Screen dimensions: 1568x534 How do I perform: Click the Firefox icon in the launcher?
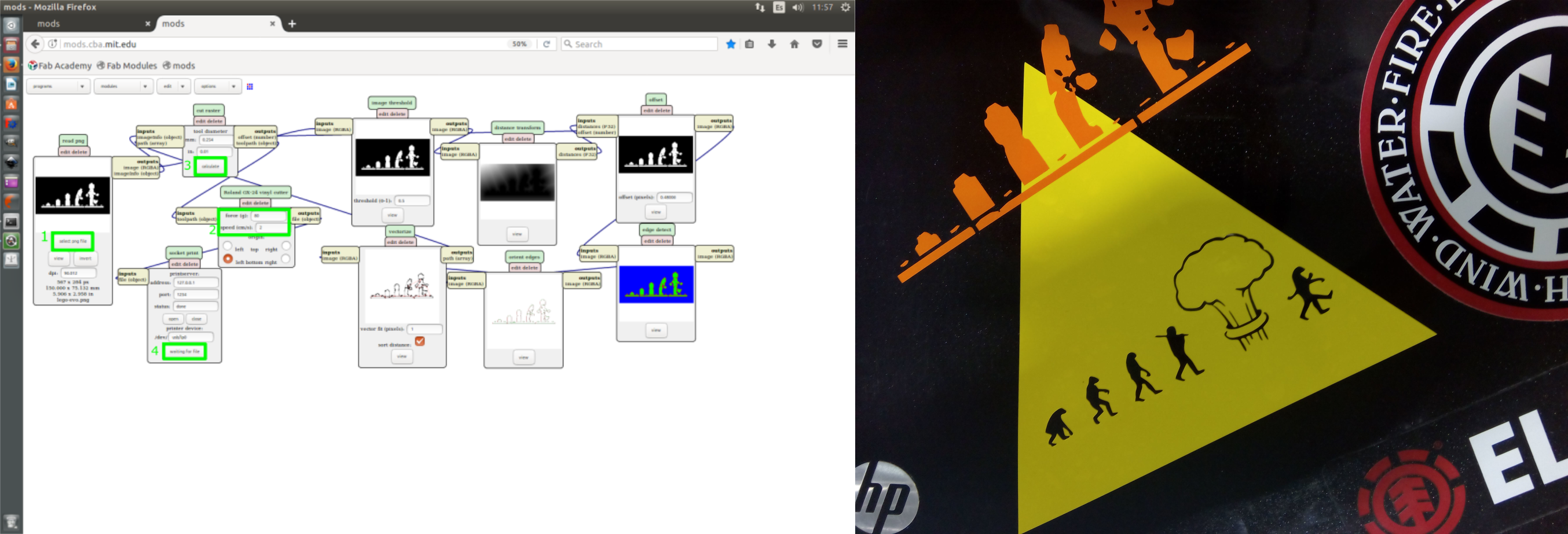pos(11,64)
